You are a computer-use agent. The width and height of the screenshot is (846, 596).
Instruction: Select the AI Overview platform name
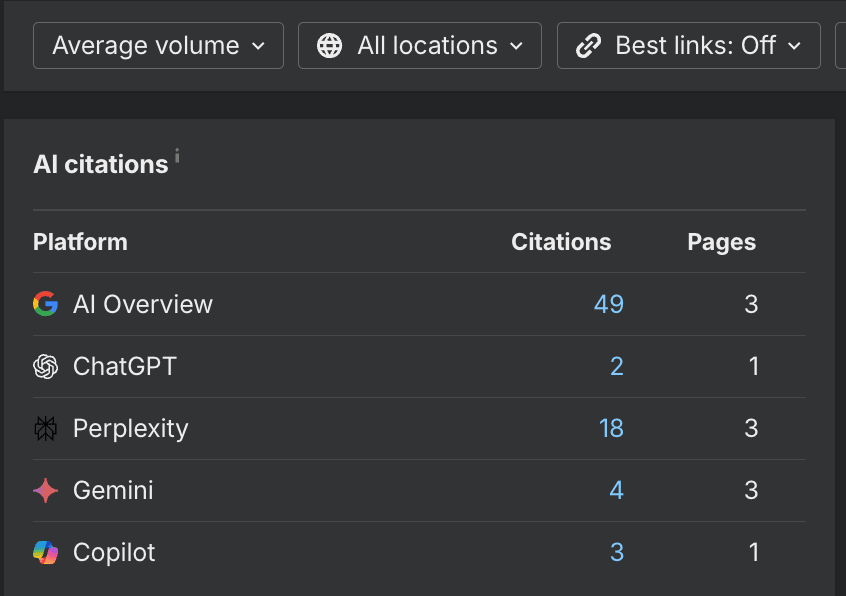pos(143,304)
